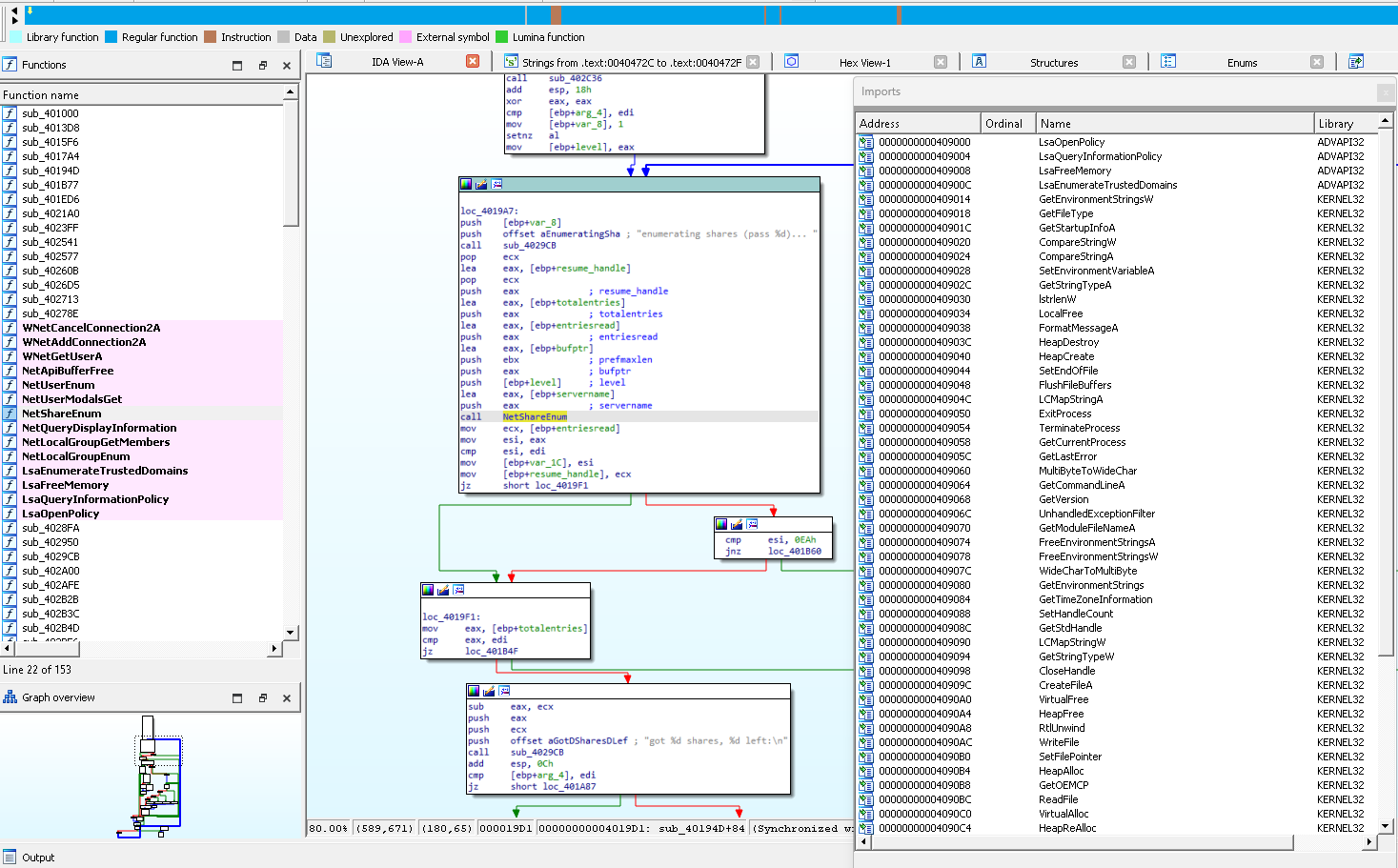The width and height of the screenshot is (1398, 868).
Task: Click the Functions panel title icon
Action: pyautogui.click(x=10, y=65)
